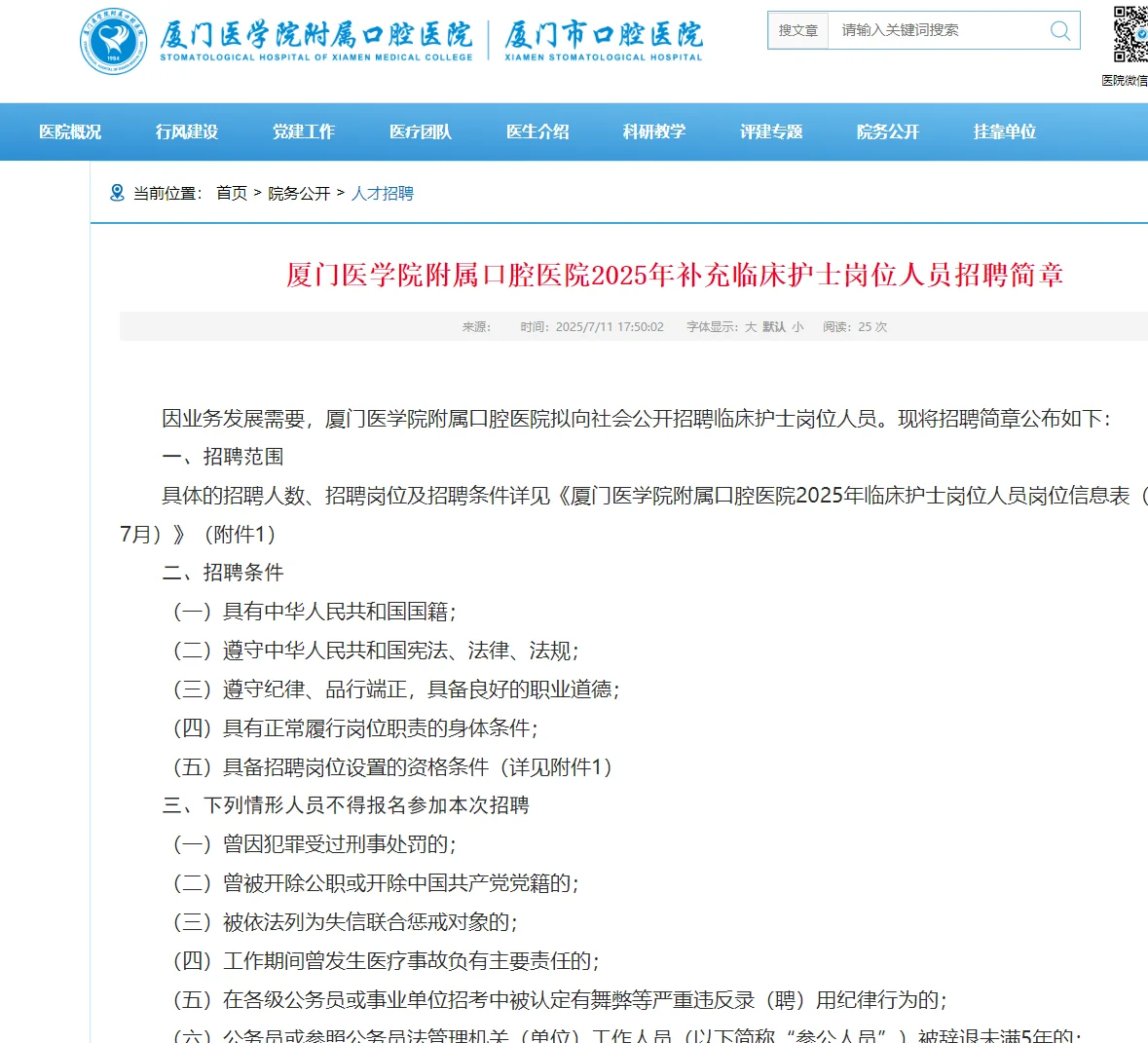Click 院务公开 breadcrumb link
1148x1043 pixels.
(299, 194)
